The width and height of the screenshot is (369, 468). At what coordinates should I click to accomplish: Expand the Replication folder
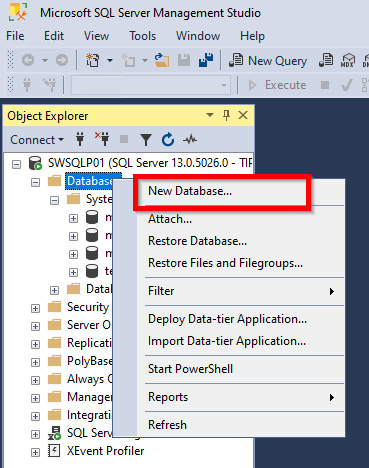coord(35,344)
